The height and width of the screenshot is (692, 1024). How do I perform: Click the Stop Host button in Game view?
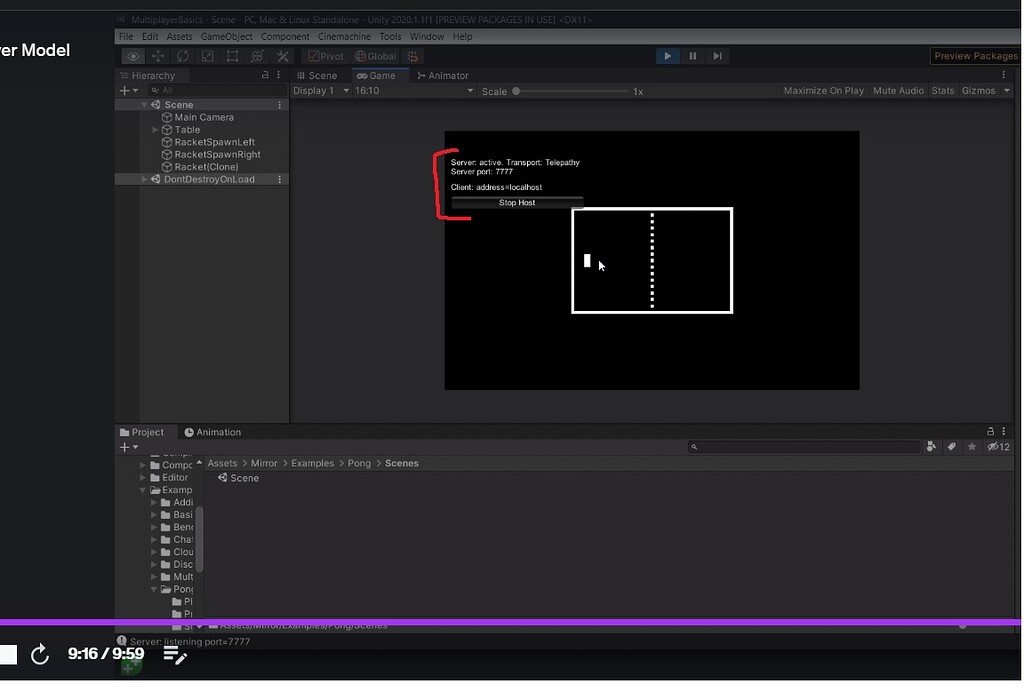[x=516, y=202]
